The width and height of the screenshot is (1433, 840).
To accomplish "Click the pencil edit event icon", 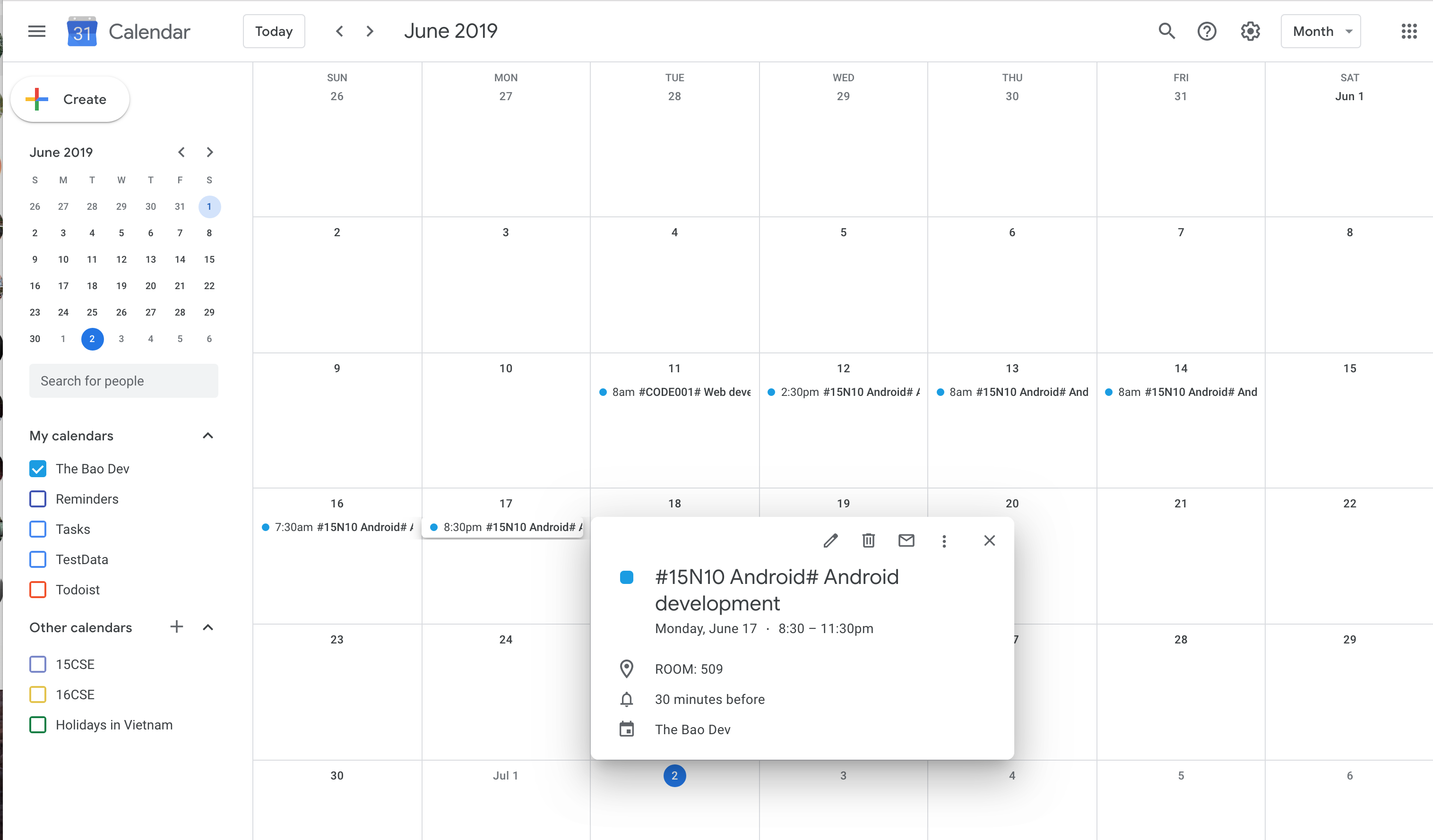I will pos(830,540).
